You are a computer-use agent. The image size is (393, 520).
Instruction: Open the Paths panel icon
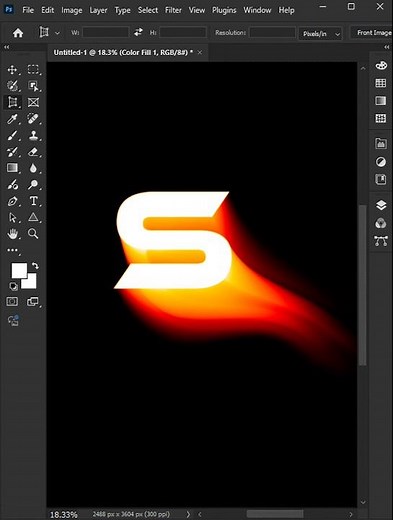(x=381, y=241)
